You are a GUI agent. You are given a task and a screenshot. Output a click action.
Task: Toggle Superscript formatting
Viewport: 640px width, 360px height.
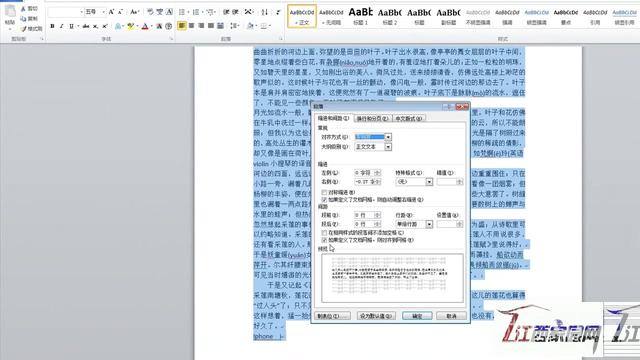105,26
